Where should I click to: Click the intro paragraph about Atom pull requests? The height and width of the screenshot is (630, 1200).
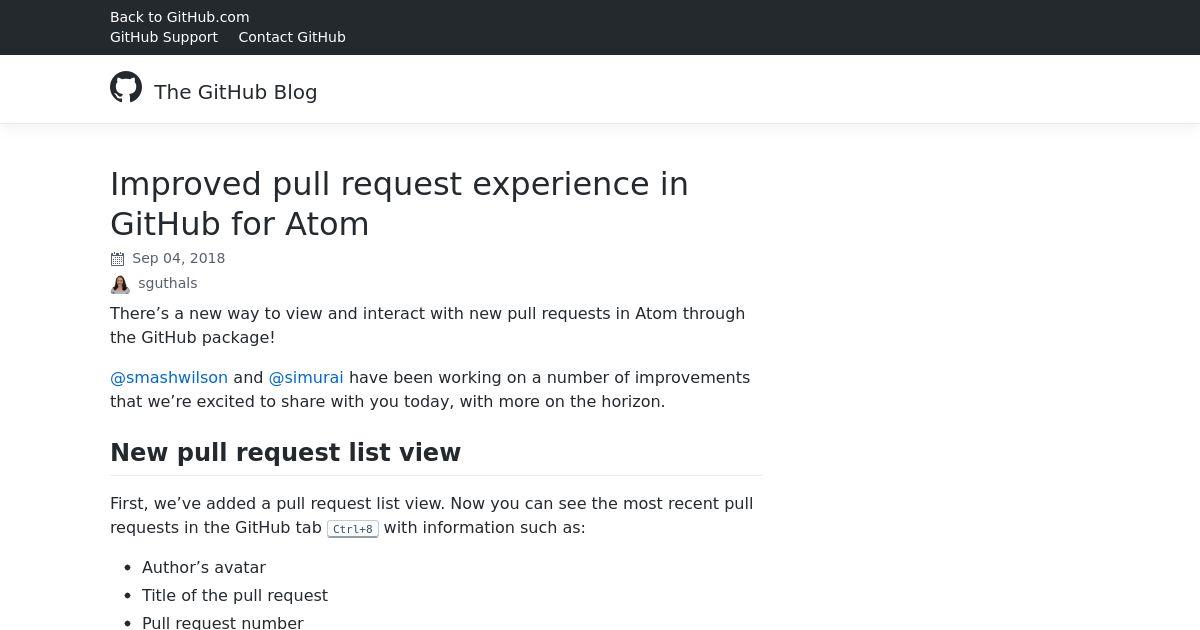[x=428, y=325]
